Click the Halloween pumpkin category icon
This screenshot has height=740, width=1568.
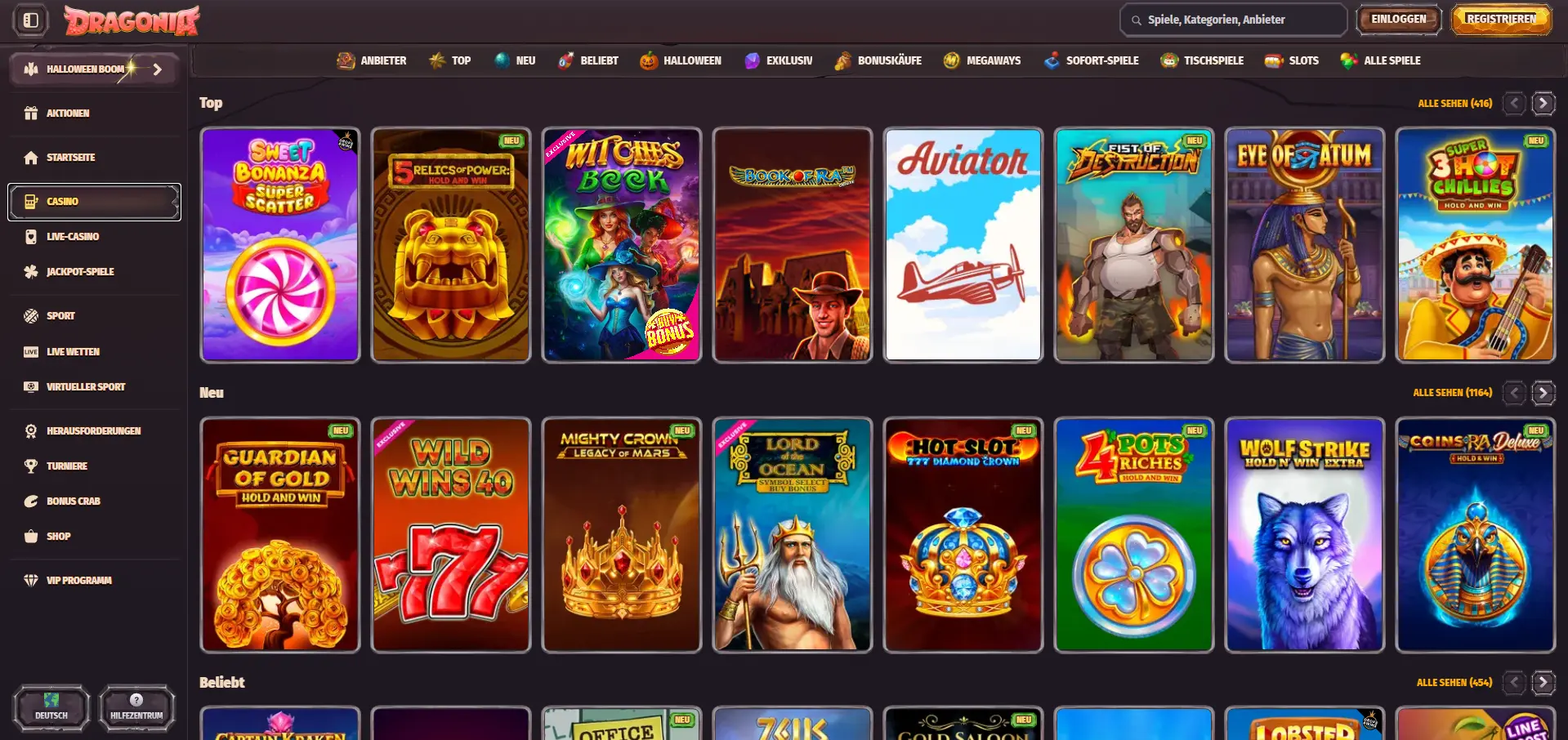coord(650,60)
